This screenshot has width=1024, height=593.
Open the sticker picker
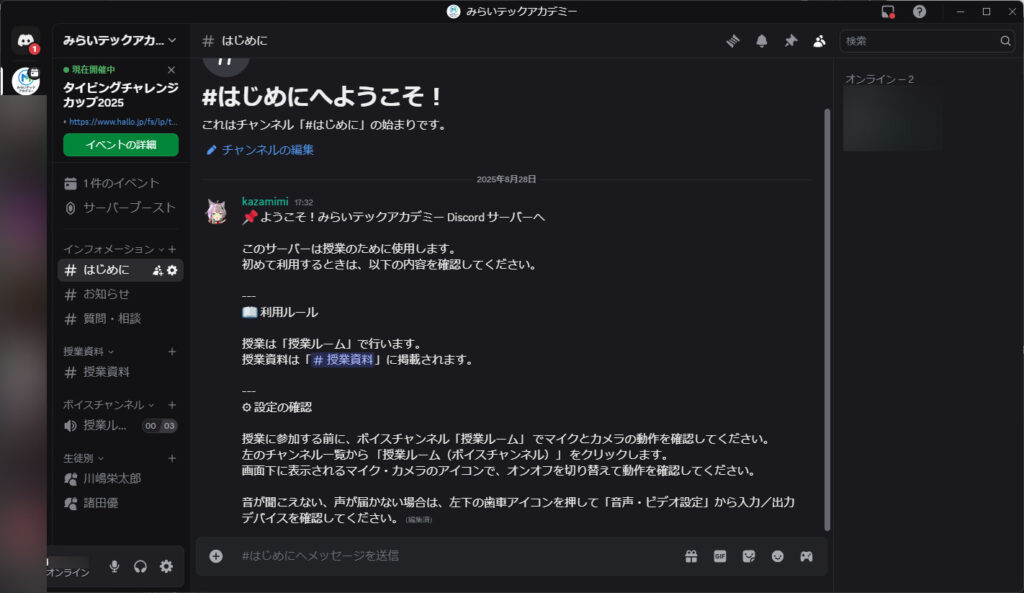748,556
